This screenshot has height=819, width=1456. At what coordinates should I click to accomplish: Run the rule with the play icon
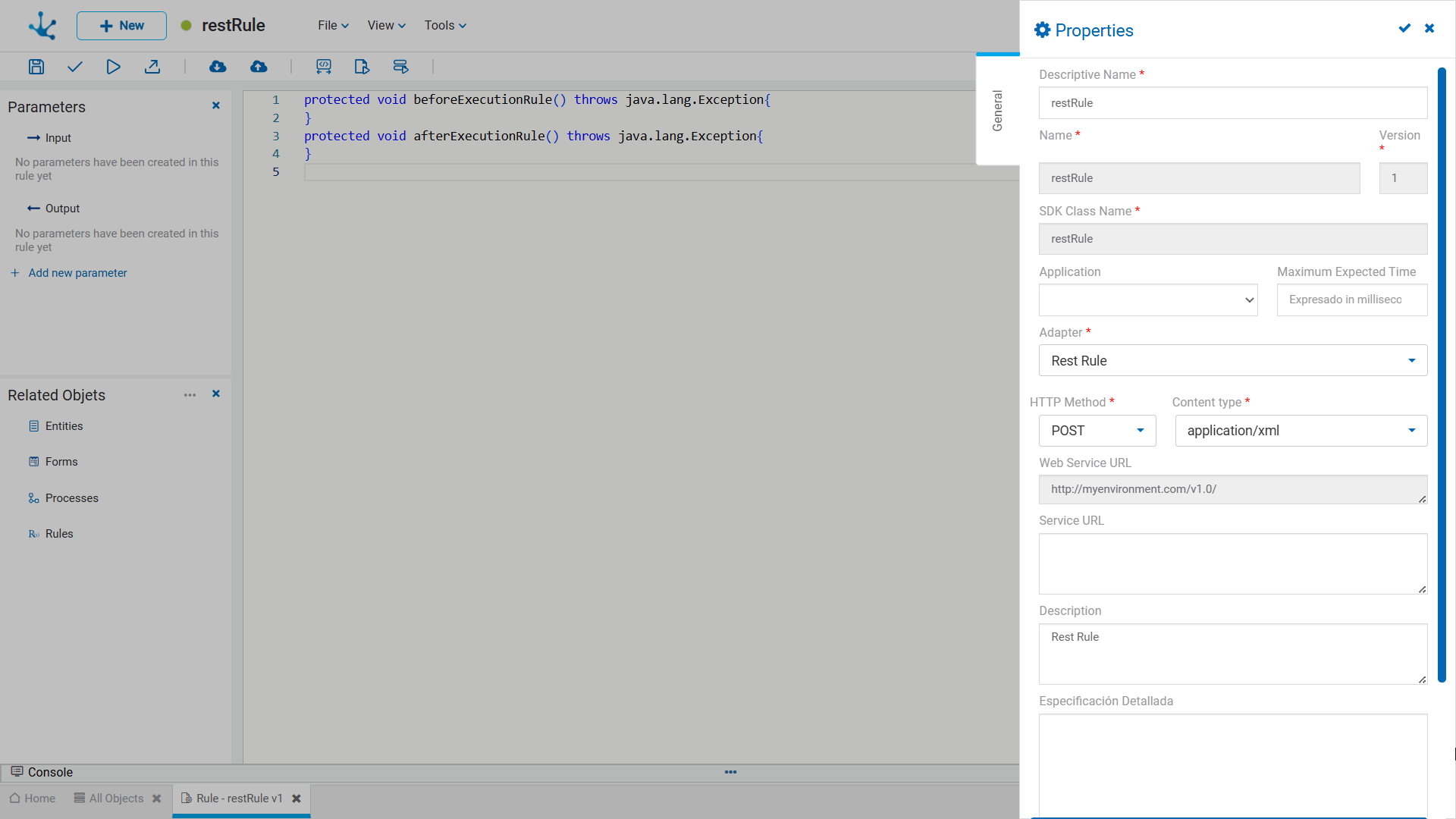point(113,67)
